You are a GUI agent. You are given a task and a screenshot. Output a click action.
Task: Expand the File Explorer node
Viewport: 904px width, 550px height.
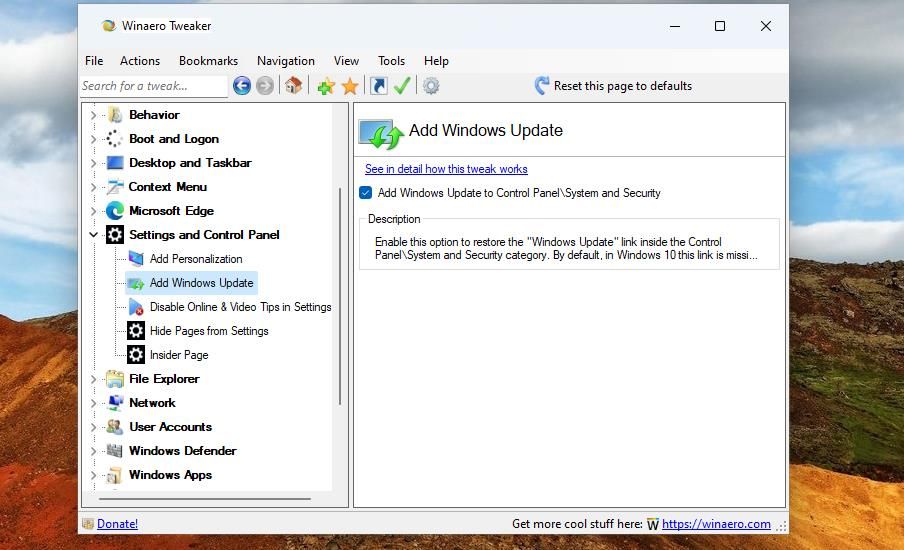[93, 379]
